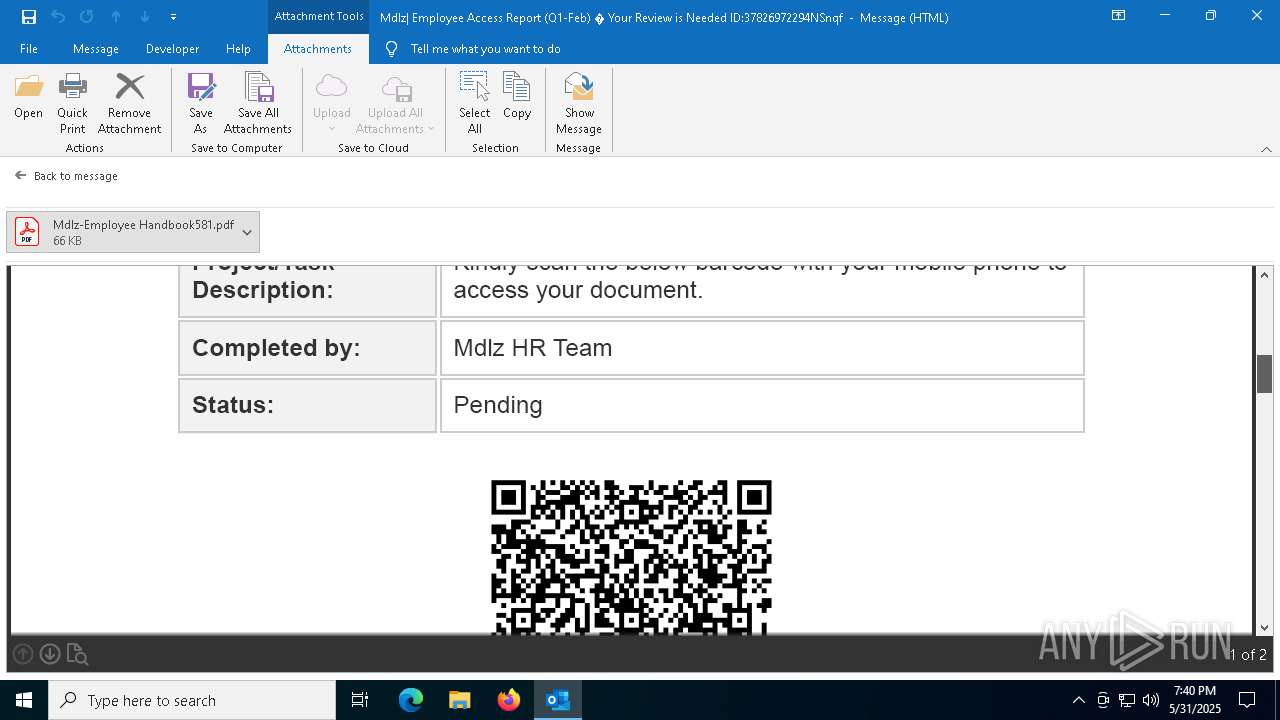Click the preview search magnifier icon

pos(77,655)
